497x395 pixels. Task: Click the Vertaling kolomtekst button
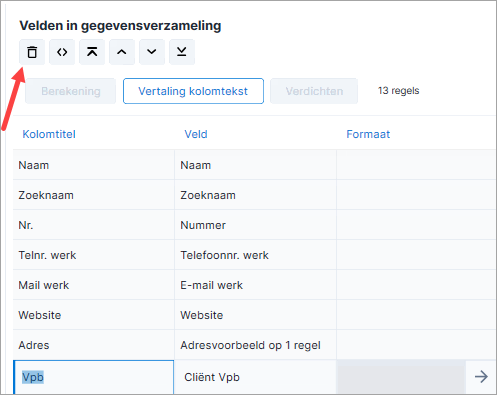click(x=193, y=91)
